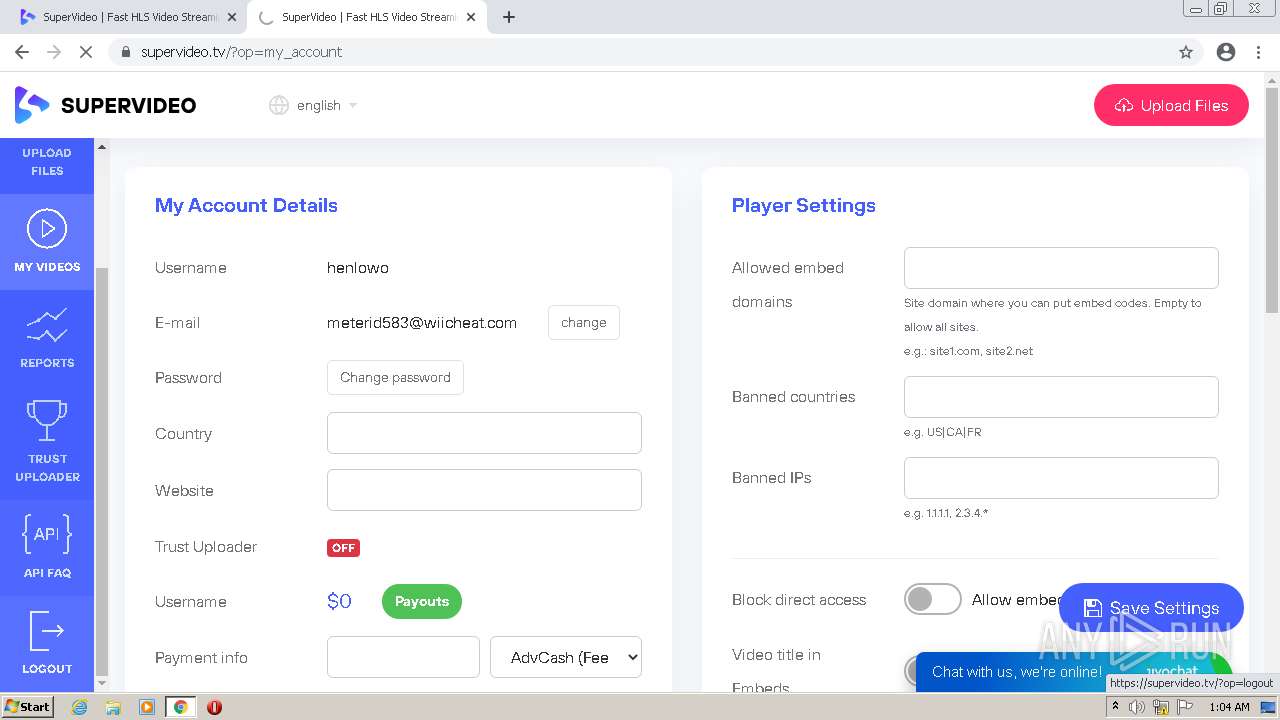Click the browser back arrow
Screen dimensions: 1280x720
click(x=22, y=52)
